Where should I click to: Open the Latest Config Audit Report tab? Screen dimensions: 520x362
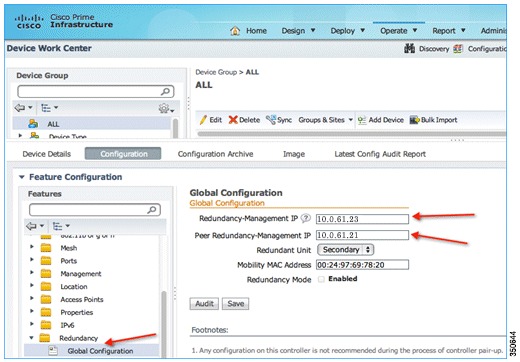coord(380,154)
